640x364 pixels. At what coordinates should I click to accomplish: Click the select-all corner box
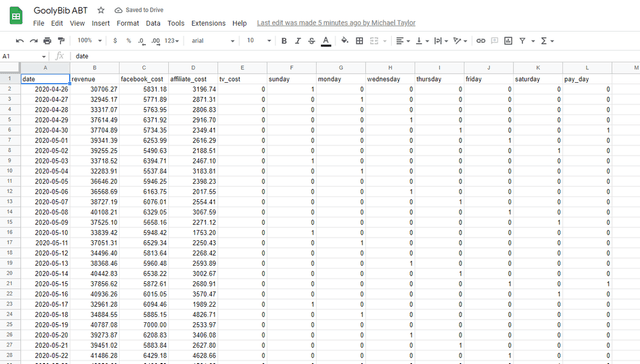(10, 68)
